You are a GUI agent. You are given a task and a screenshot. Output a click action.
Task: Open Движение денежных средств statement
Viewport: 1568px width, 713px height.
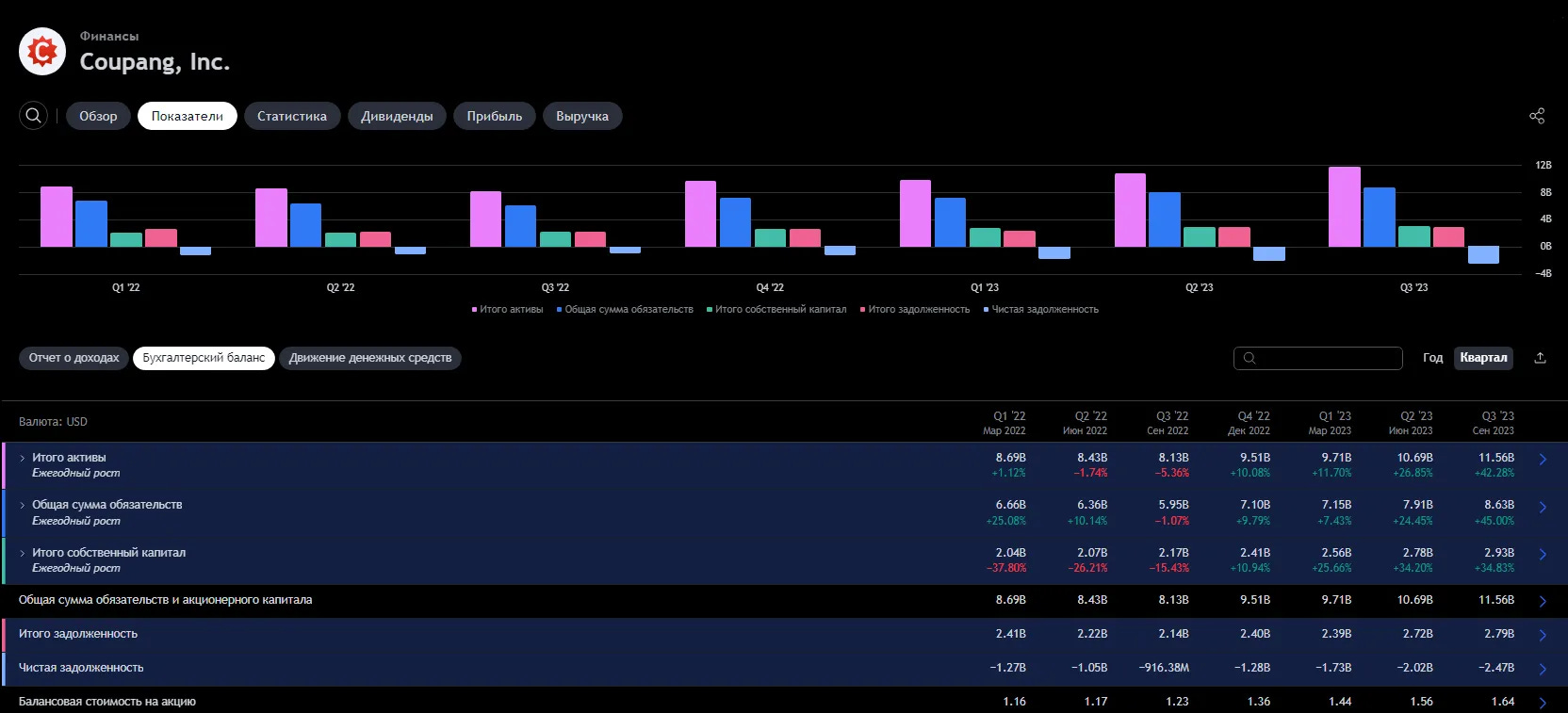370,358
